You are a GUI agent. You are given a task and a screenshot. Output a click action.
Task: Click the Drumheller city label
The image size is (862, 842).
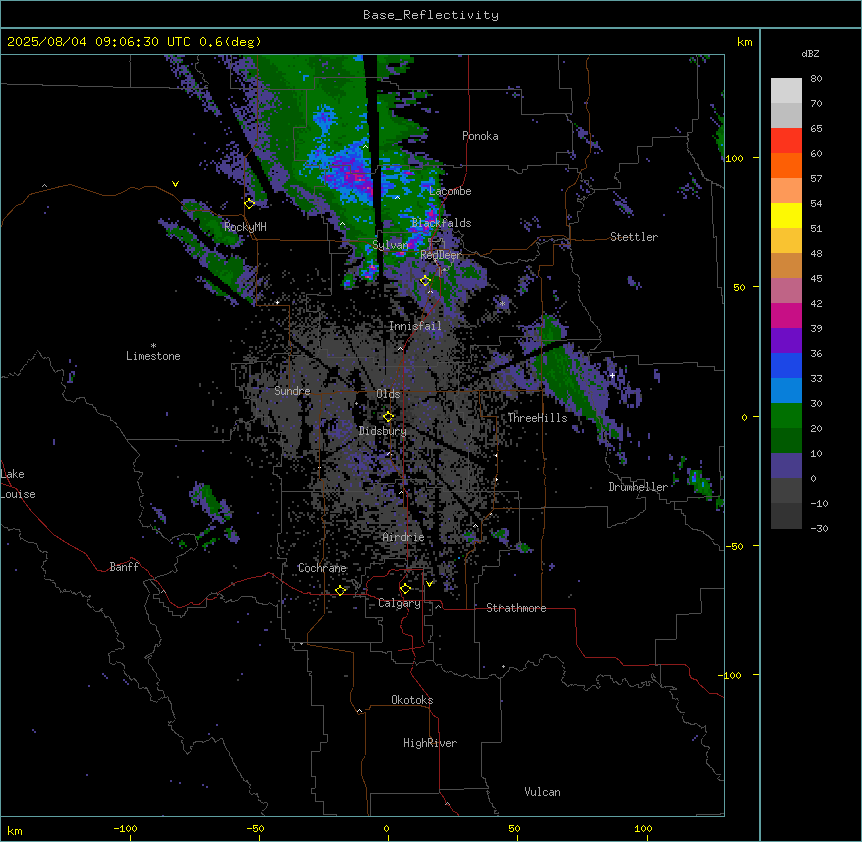638,487
